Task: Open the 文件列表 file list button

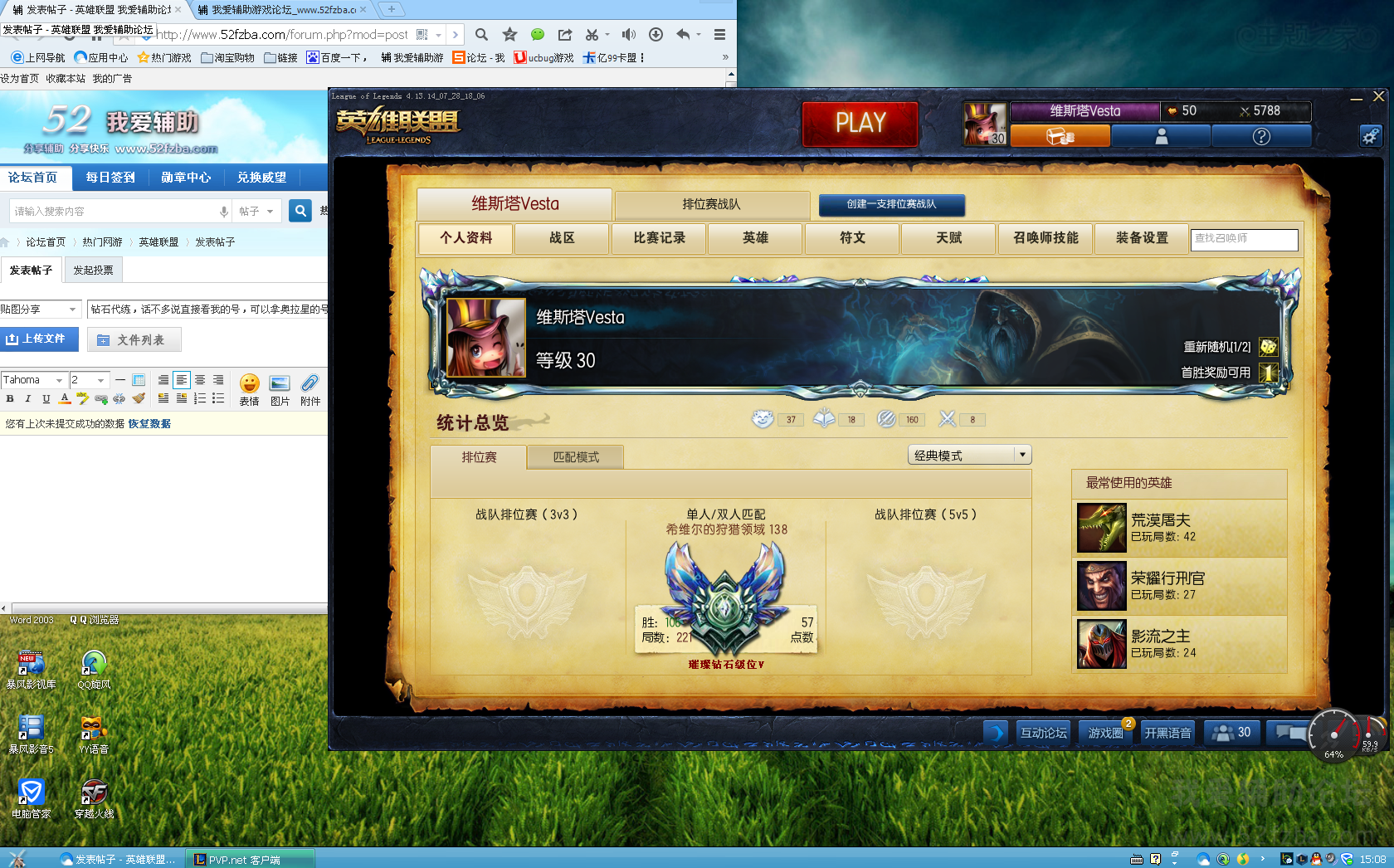Action: click(134, 340)
